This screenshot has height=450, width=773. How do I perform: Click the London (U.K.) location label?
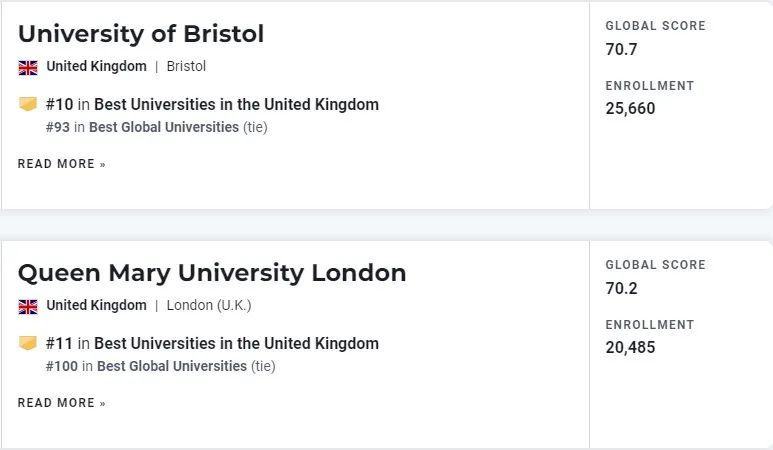pyautogui.click(x=209, y=305)
